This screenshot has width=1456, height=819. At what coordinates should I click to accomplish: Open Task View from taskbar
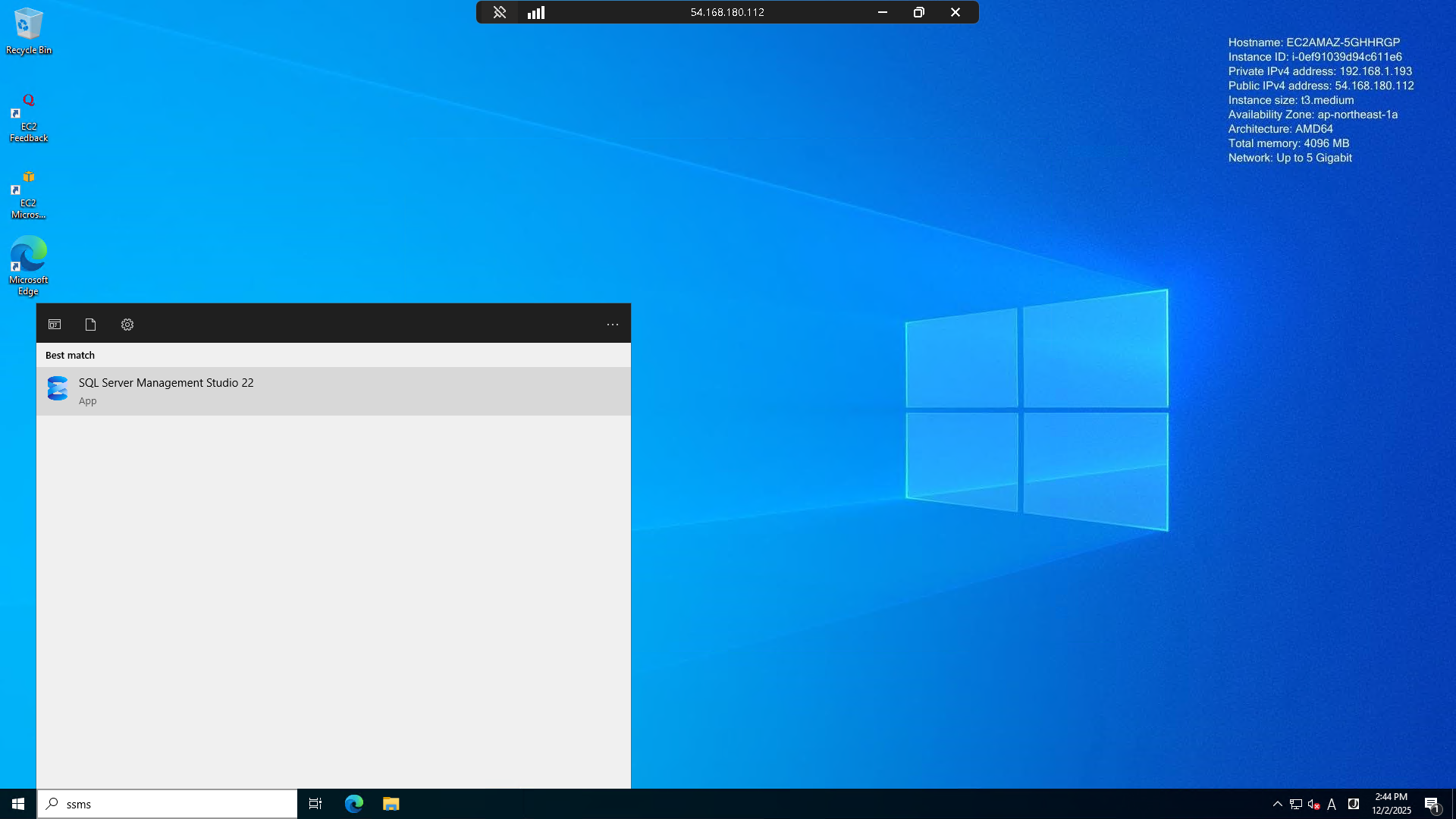315,804
